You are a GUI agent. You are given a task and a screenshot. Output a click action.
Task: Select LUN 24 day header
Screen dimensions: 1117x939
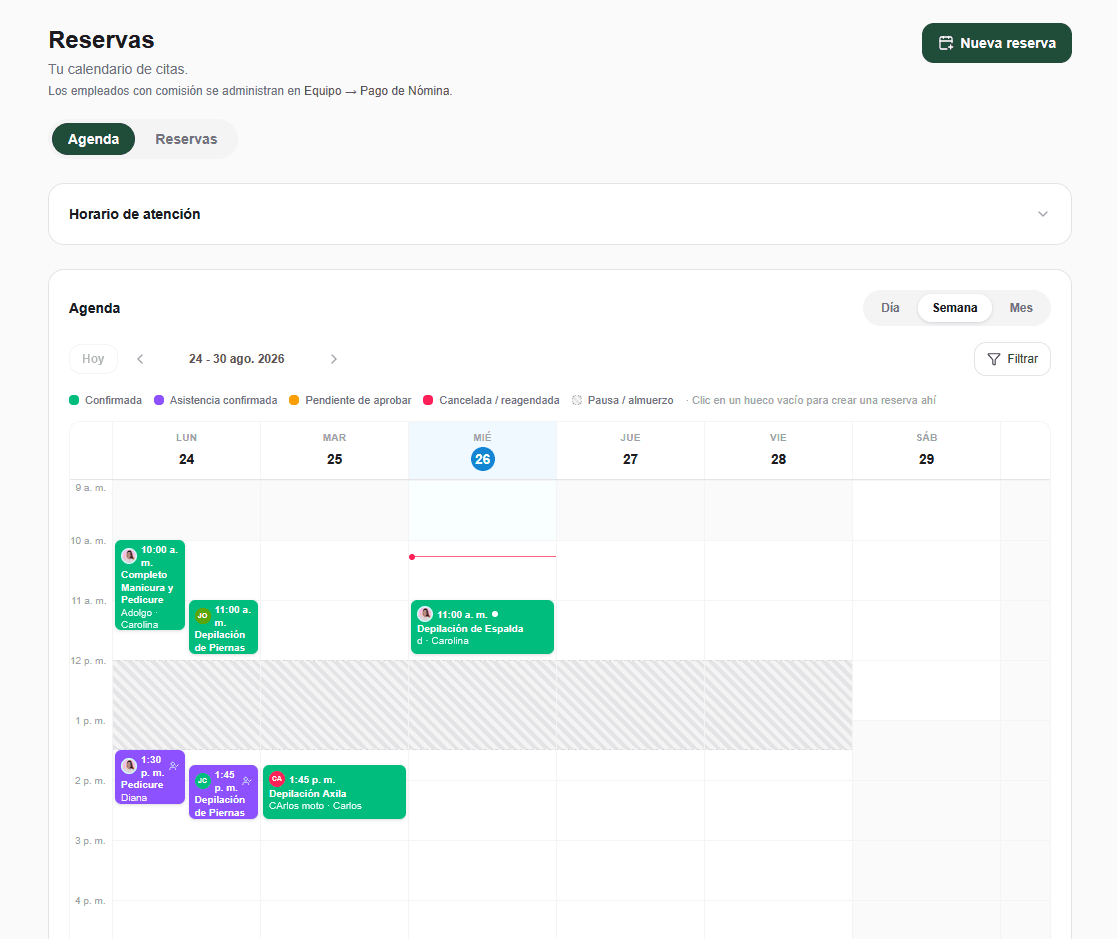click(187, 450)
